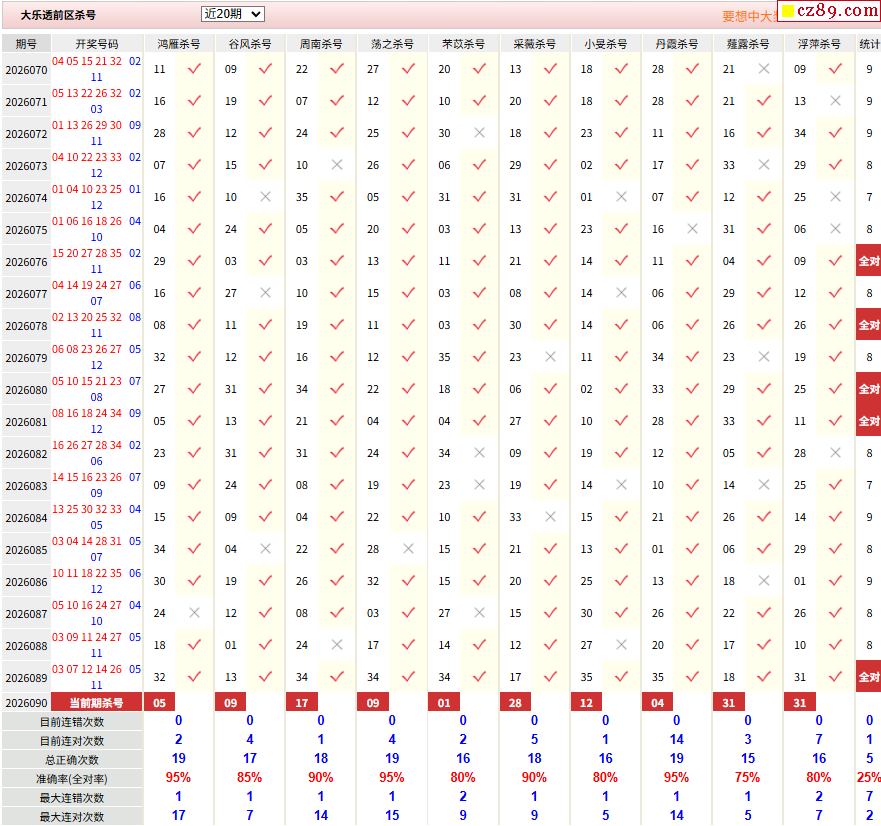Click 最大连对次数 value 15 under 荡之杀号

(x=392, y=815)
